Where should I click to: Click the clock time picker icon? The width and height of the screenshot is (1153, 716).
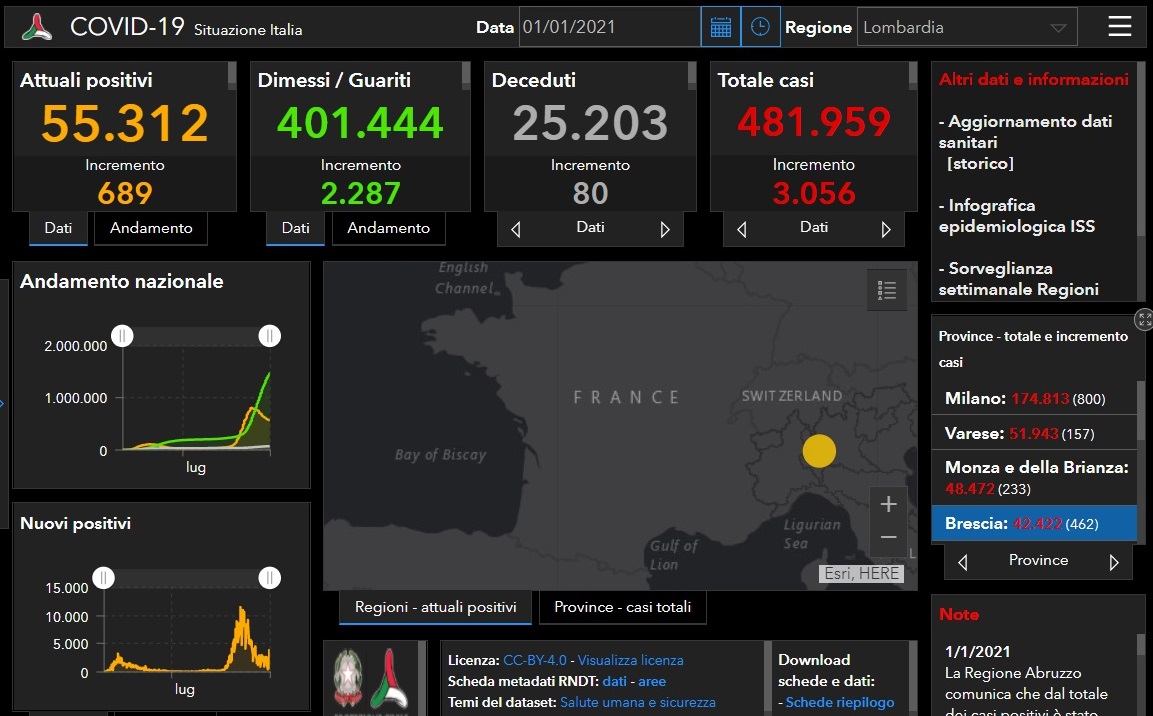pos(760,28)
